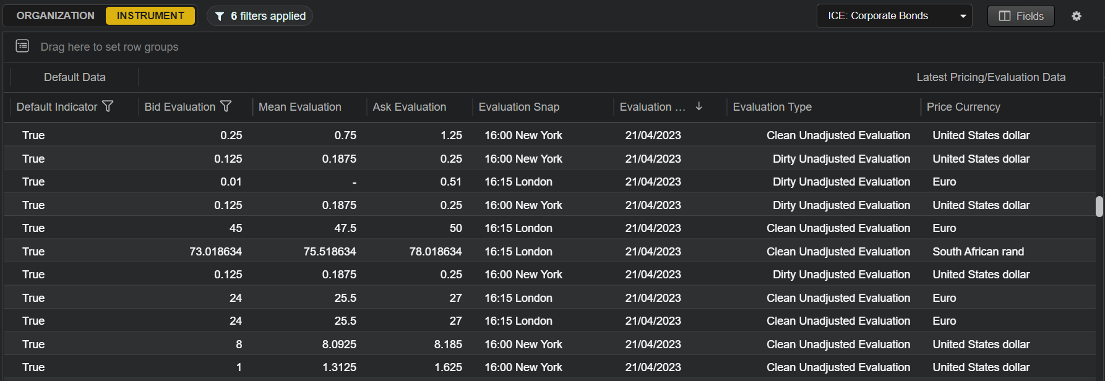Sort by Price Currency column header
This screenshot has height=382, width=1106.
[964, 107]
